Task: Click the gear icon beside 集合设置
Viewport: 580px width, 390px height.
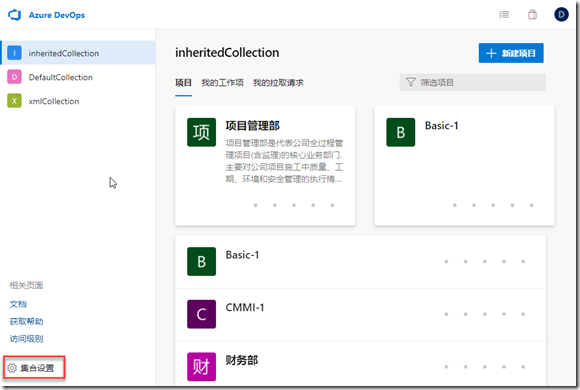Action: coord(12,368)
